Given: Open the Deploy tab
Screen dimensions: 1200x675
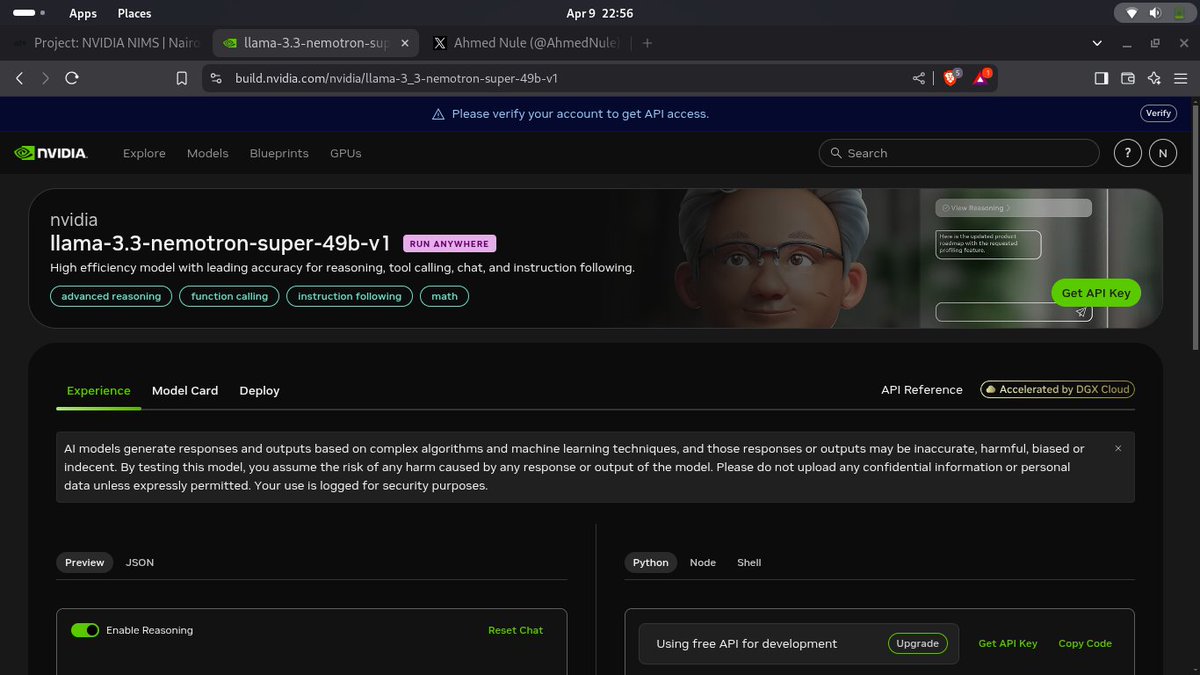Looking at the screenshot, I should point(259,391).
